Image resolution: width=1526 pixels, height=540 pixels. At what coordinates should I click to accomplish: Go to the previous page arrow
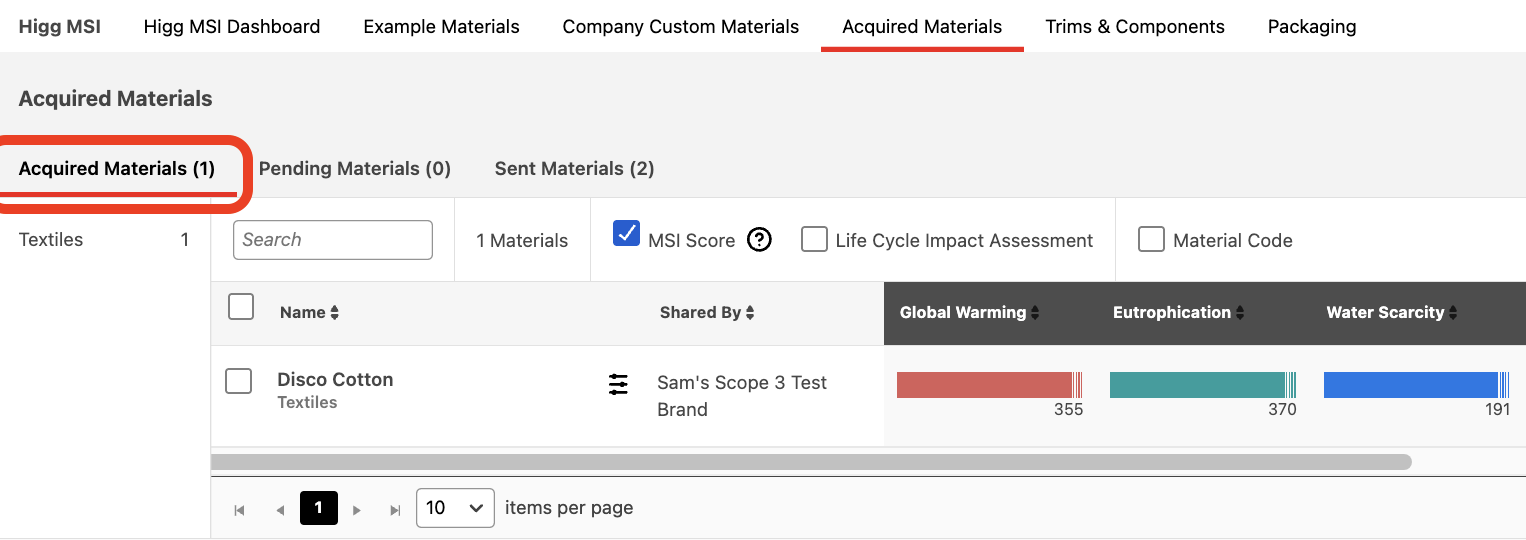280,510
